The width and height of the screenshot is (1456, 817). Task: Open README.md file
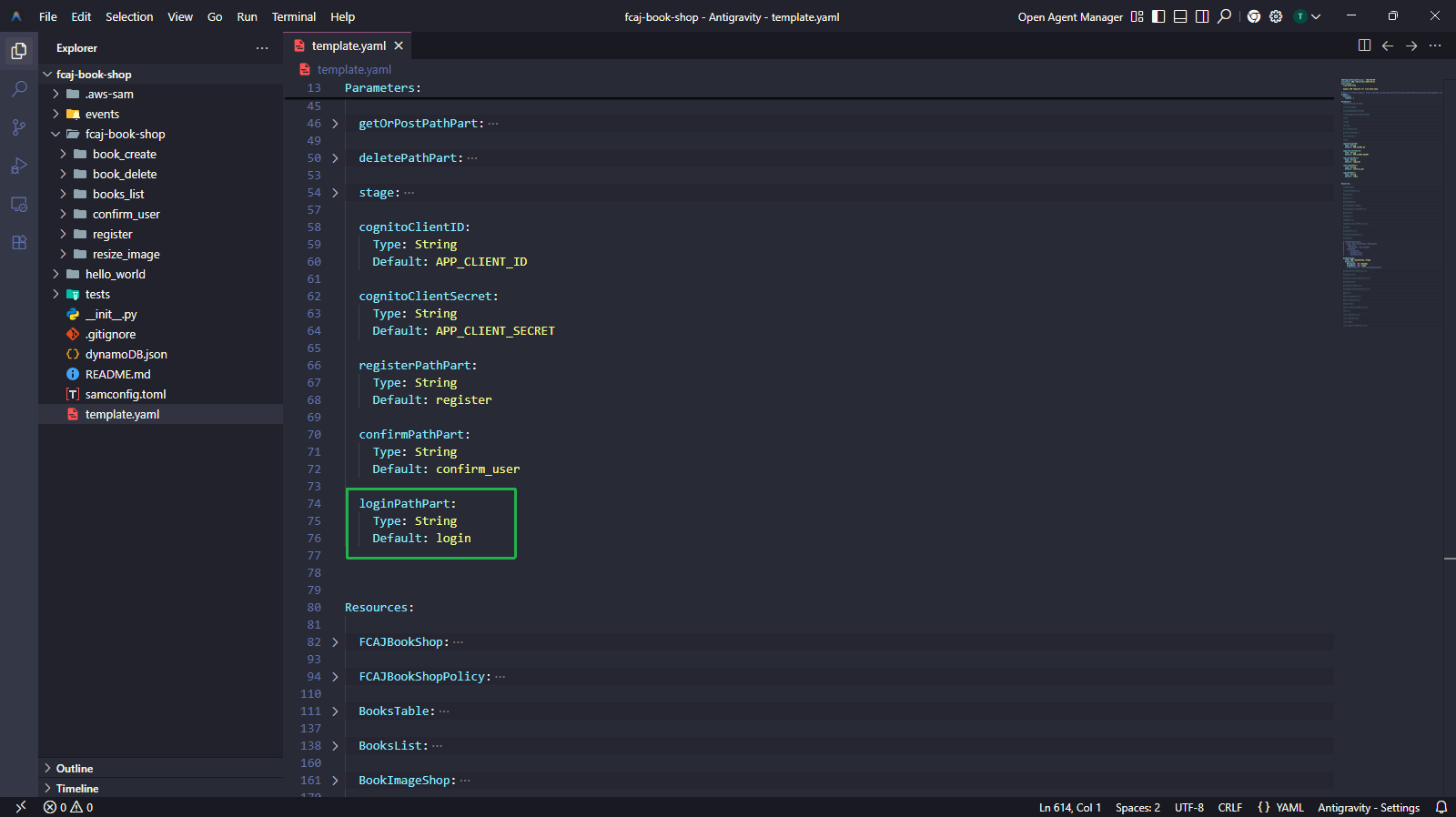tap(160, 375)
